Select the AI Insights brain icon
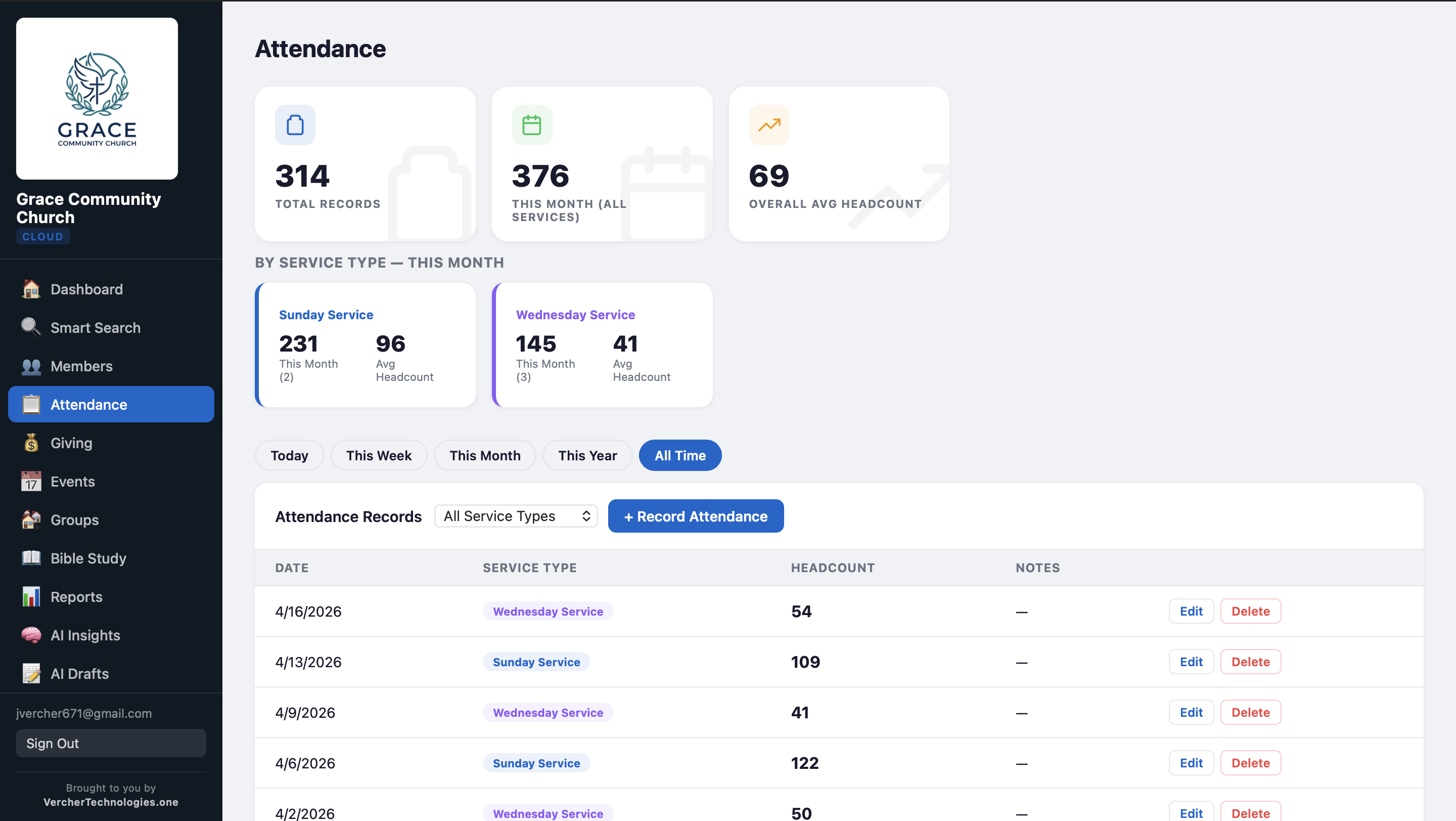This screenshot has width=1456, height=821. pos(31,635)
